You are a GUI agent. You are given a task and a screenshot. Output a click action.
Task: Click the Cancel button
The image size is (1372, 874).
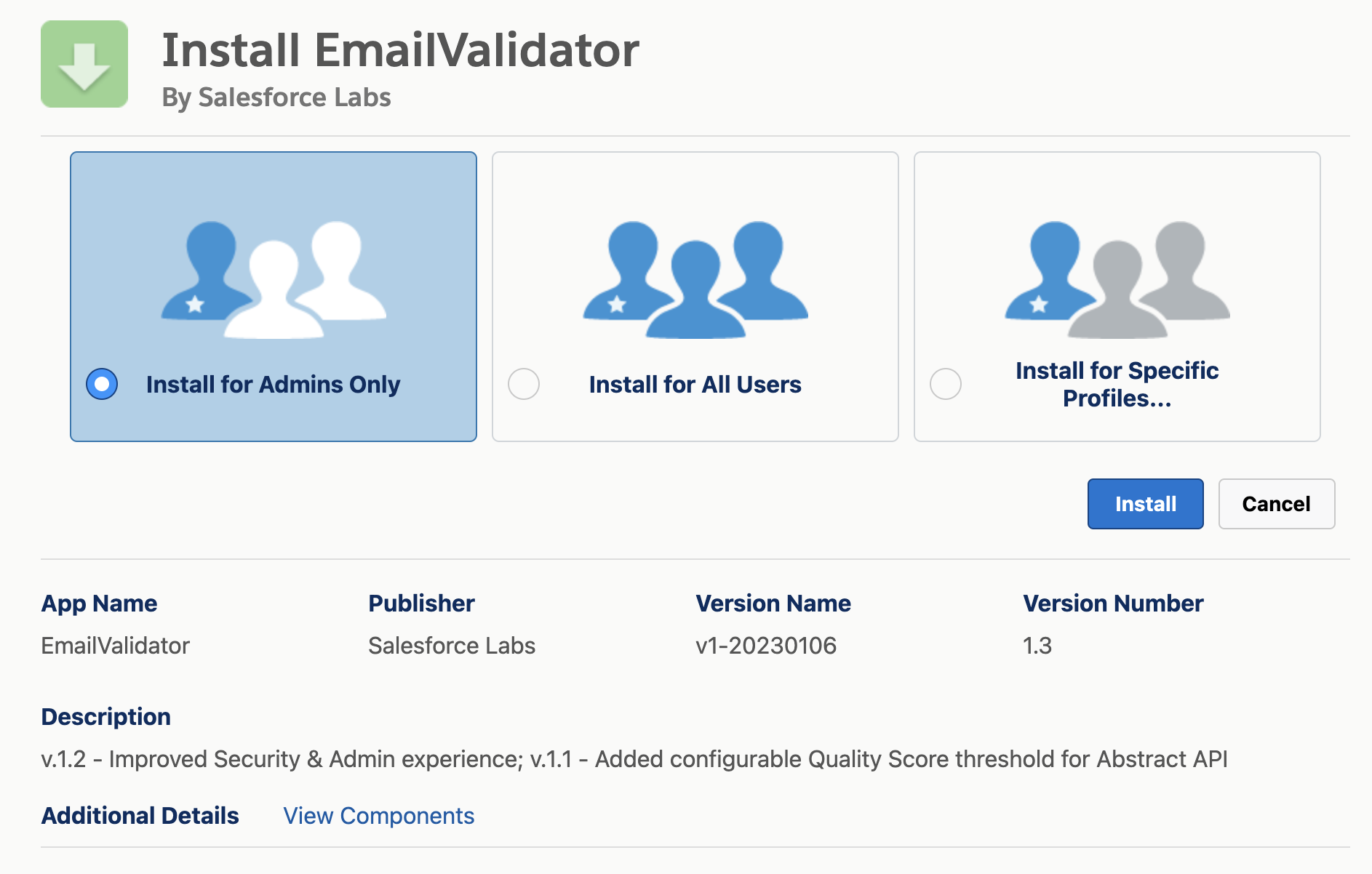tap(1276, 504)
